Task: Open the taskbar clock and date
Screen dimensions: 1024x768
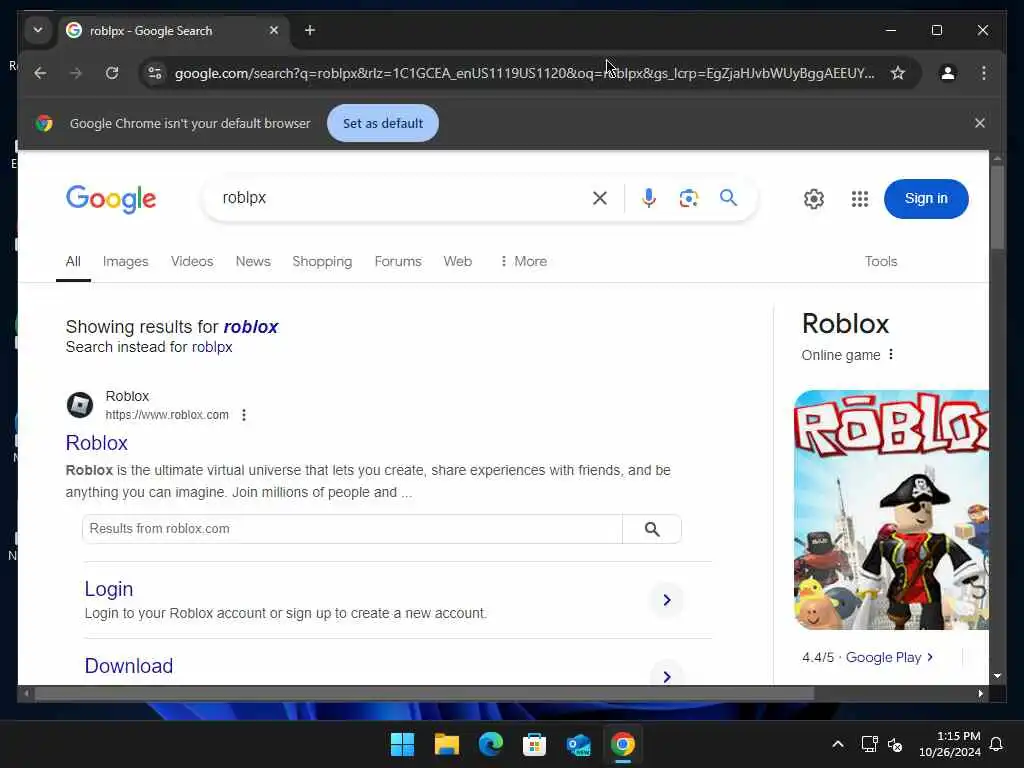Action: (x=949, y=744)
